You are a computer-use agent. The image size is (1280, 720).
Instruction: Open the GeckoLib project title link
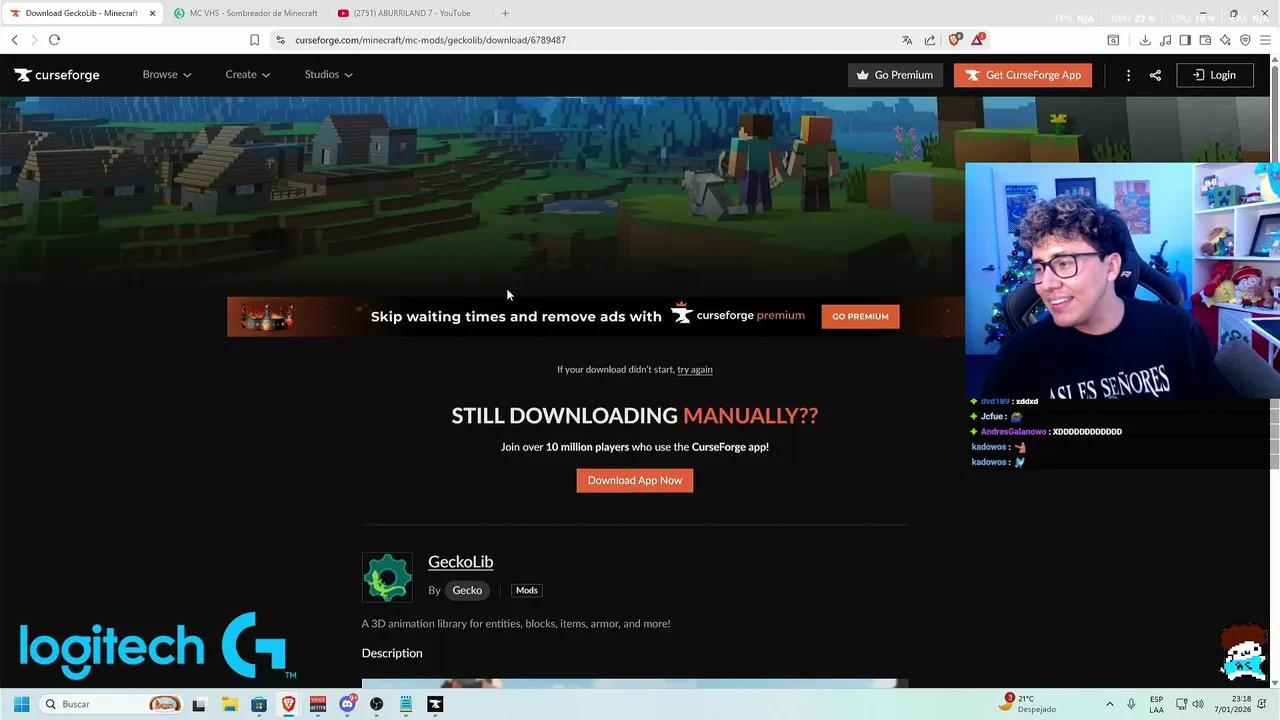pos(460,562)
